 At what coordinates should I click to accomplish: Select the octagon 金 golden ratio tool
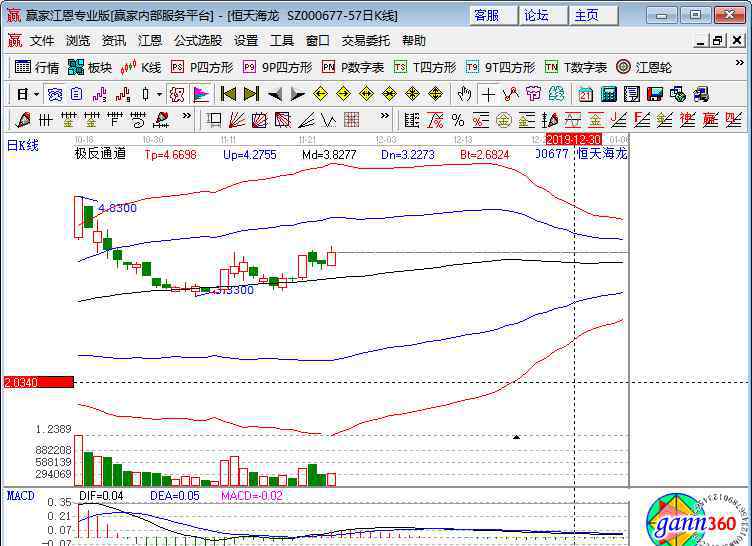pyautogui.click(x=504, y=120)
